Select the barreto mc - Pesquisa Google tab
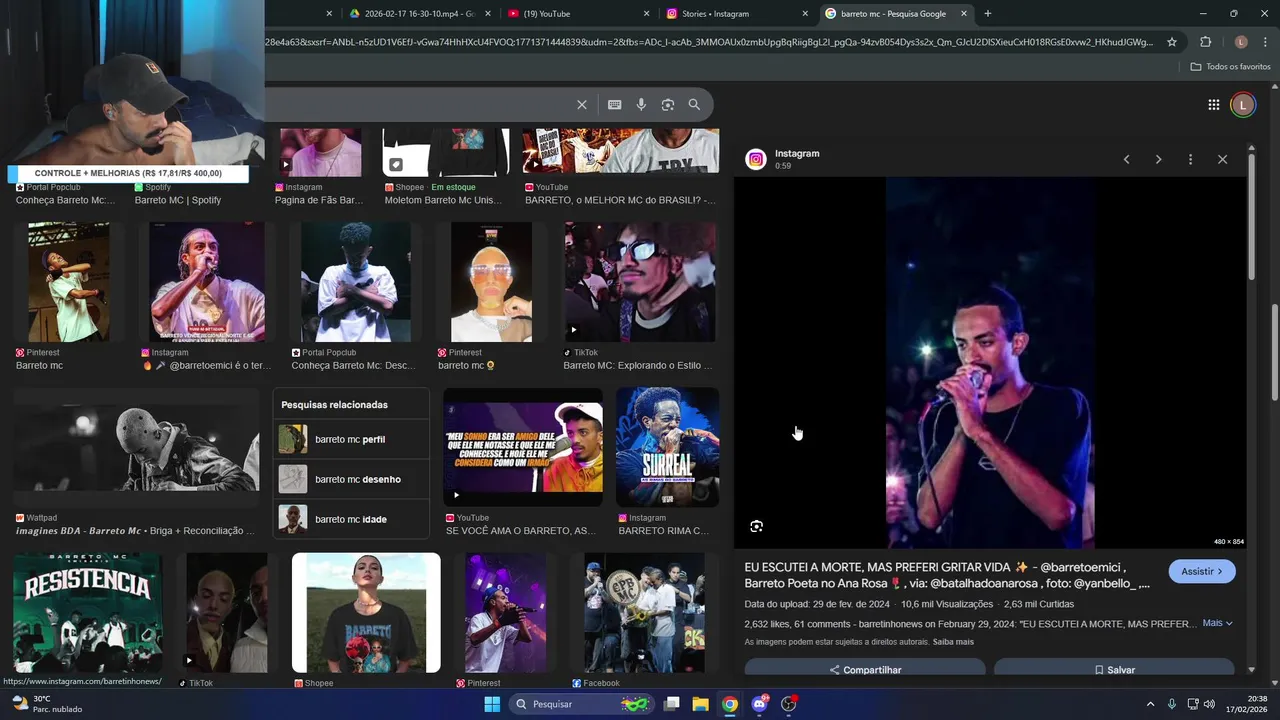The image size is (1280, 720). pyautogui.click(x=895, y=14)
